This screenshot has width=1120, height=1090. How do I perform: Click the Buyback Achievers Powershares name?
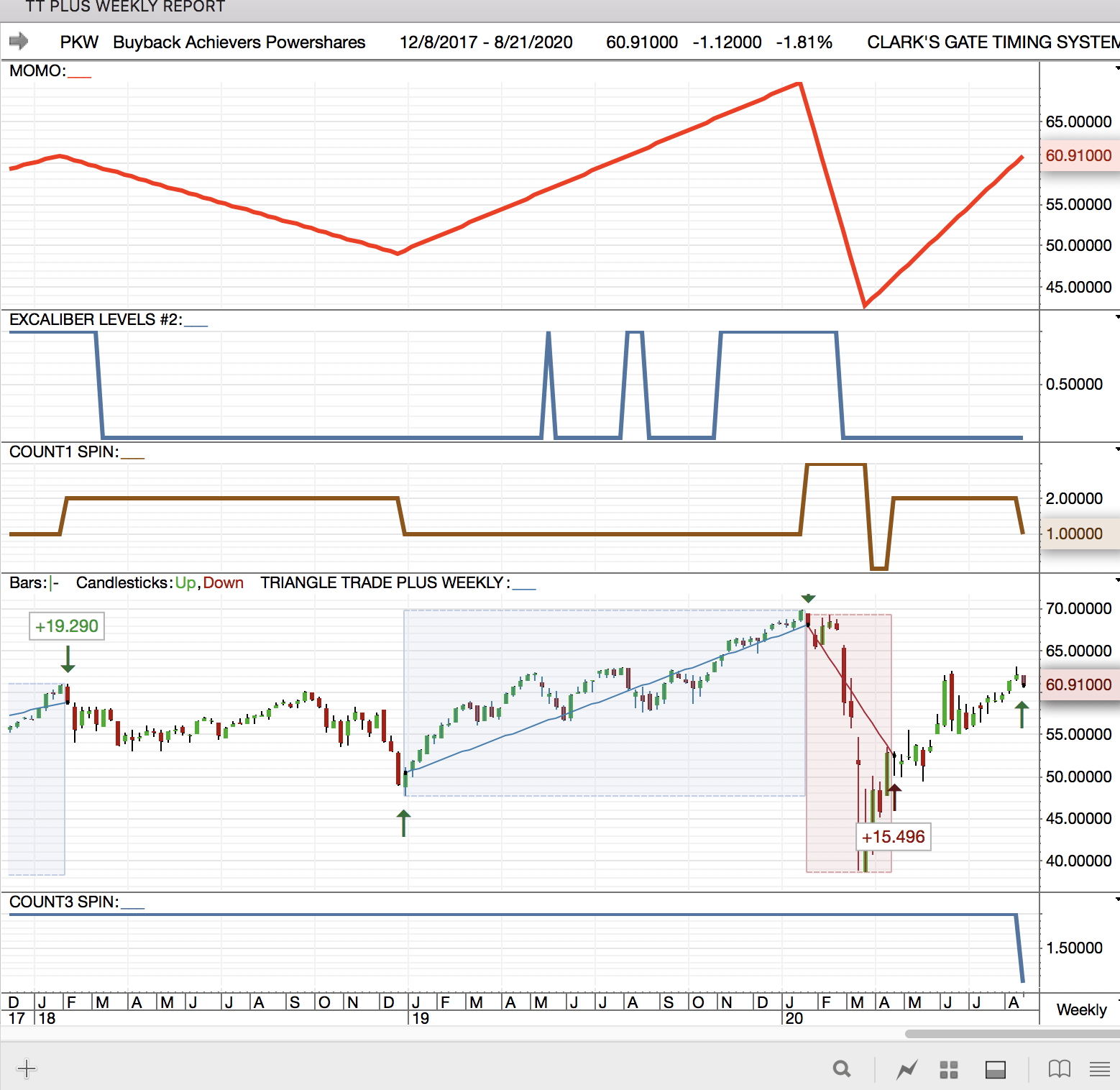tap(239, 42)
